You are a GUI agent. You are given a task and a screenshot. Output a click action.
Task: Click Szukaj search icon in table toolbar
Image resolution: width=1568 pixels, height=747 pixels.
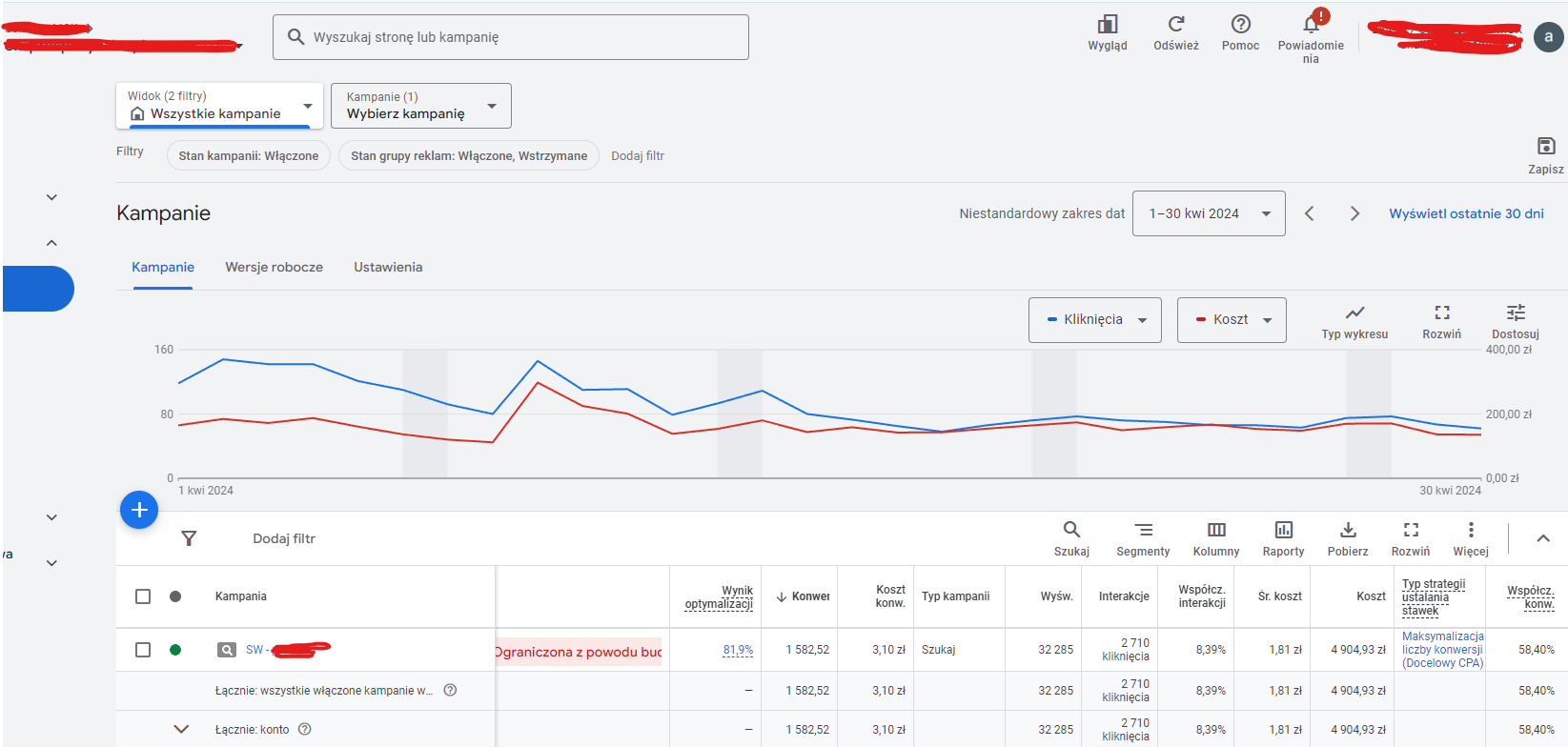(x=1071, y=530)
